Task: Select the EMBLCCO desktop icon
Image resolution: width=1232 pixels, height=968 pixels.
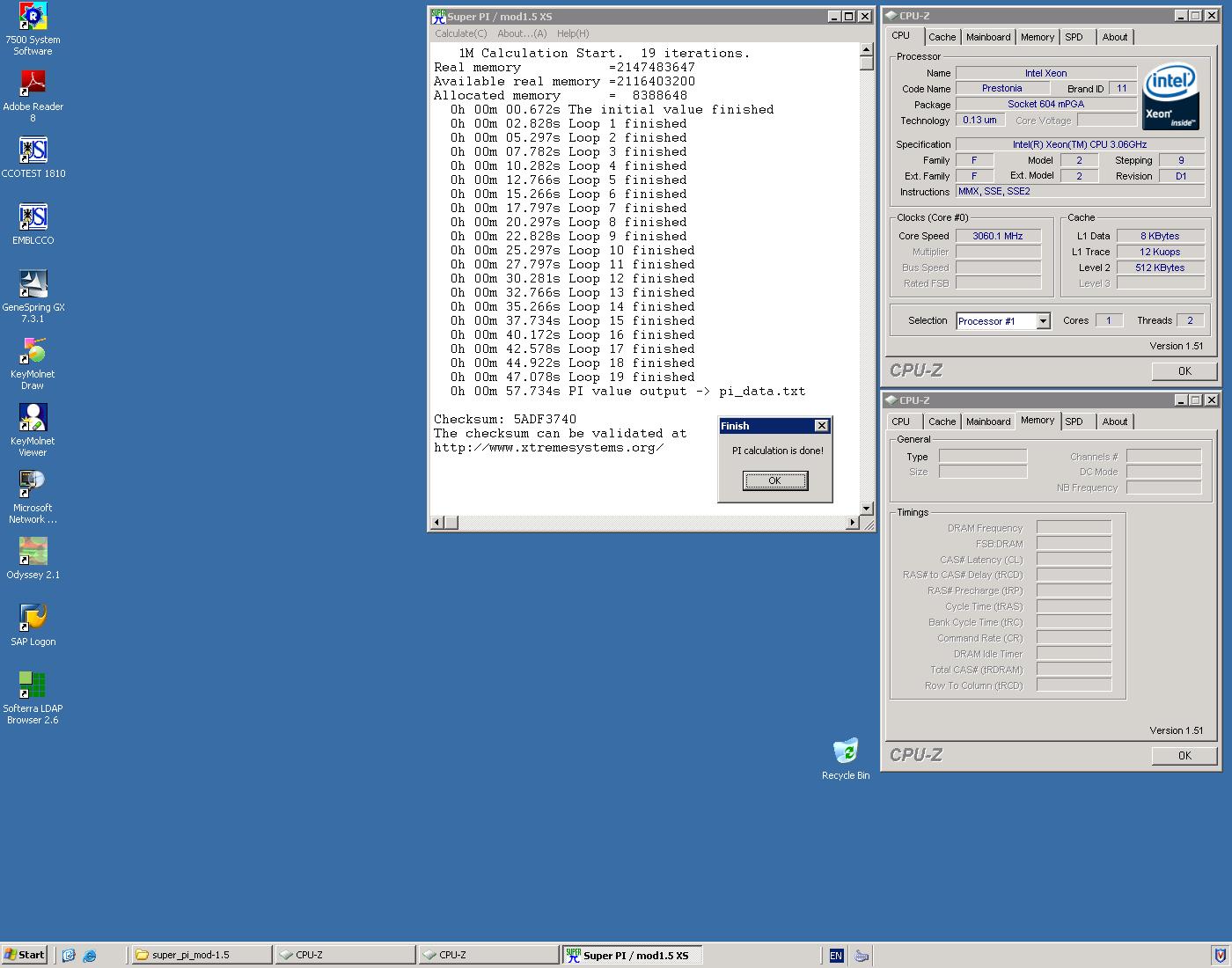Action: (33, 224)
